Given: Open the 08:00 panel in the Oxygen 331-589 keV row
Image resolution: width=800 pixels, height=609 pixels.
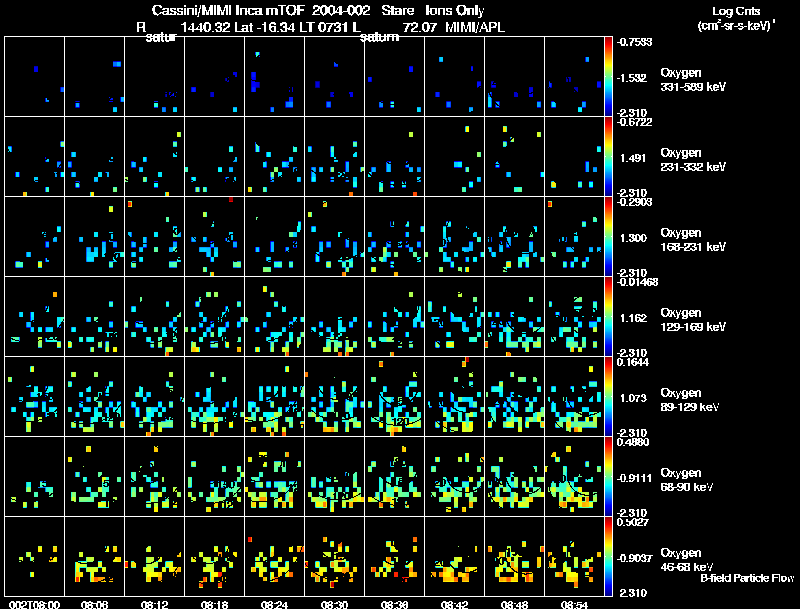Looking at the screenshot, I should [x=34, y=76].
